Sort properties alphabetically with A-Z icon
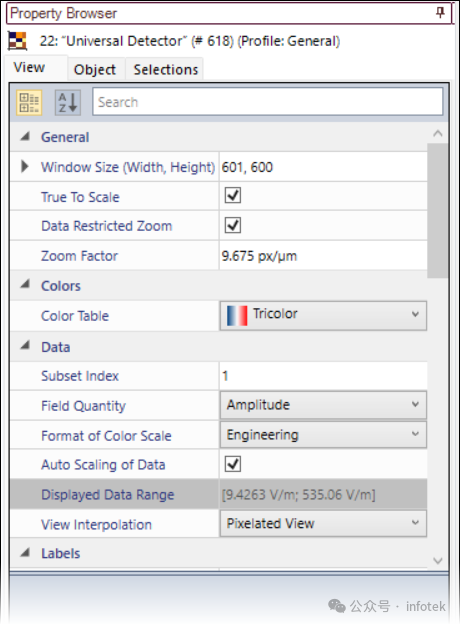This screenshot has width=460, height=625. coord(67,102)
